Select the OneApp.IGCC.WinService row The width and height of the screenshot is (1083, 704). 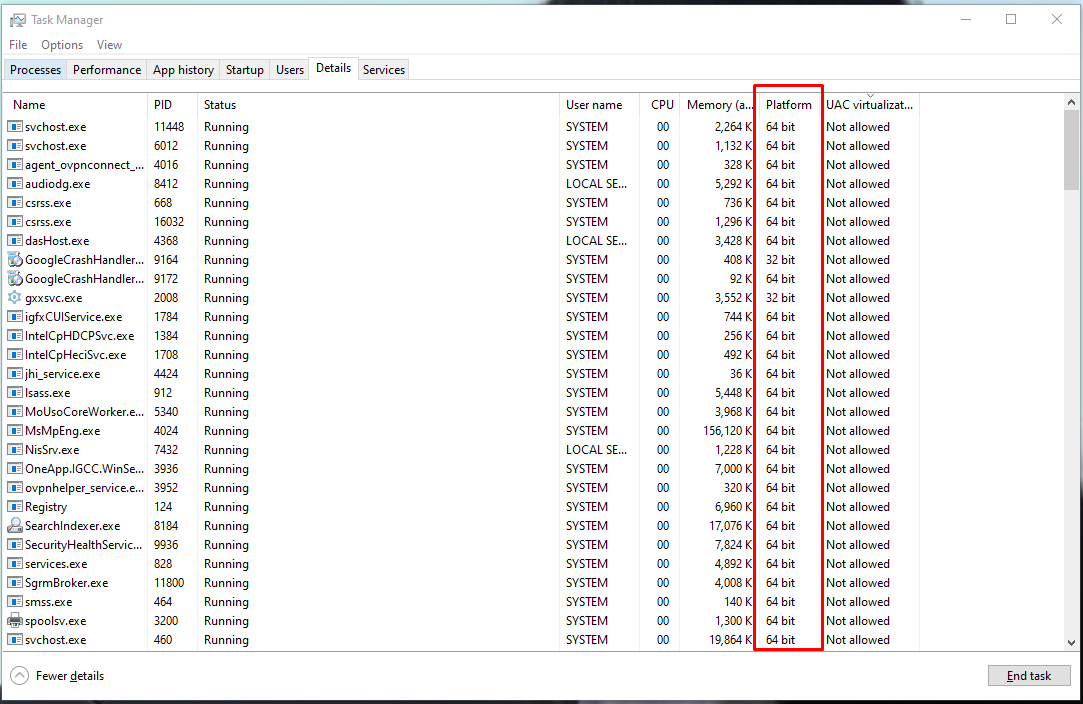[x=461, y=468]
